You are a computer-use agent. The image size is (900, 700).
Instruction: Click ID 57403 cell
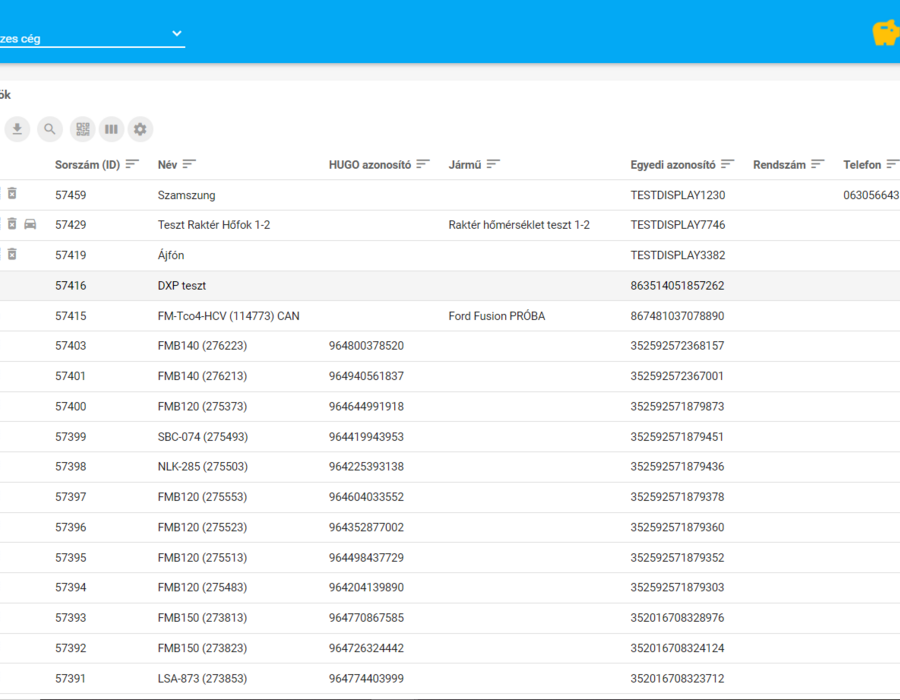click(x=71, y=346)
